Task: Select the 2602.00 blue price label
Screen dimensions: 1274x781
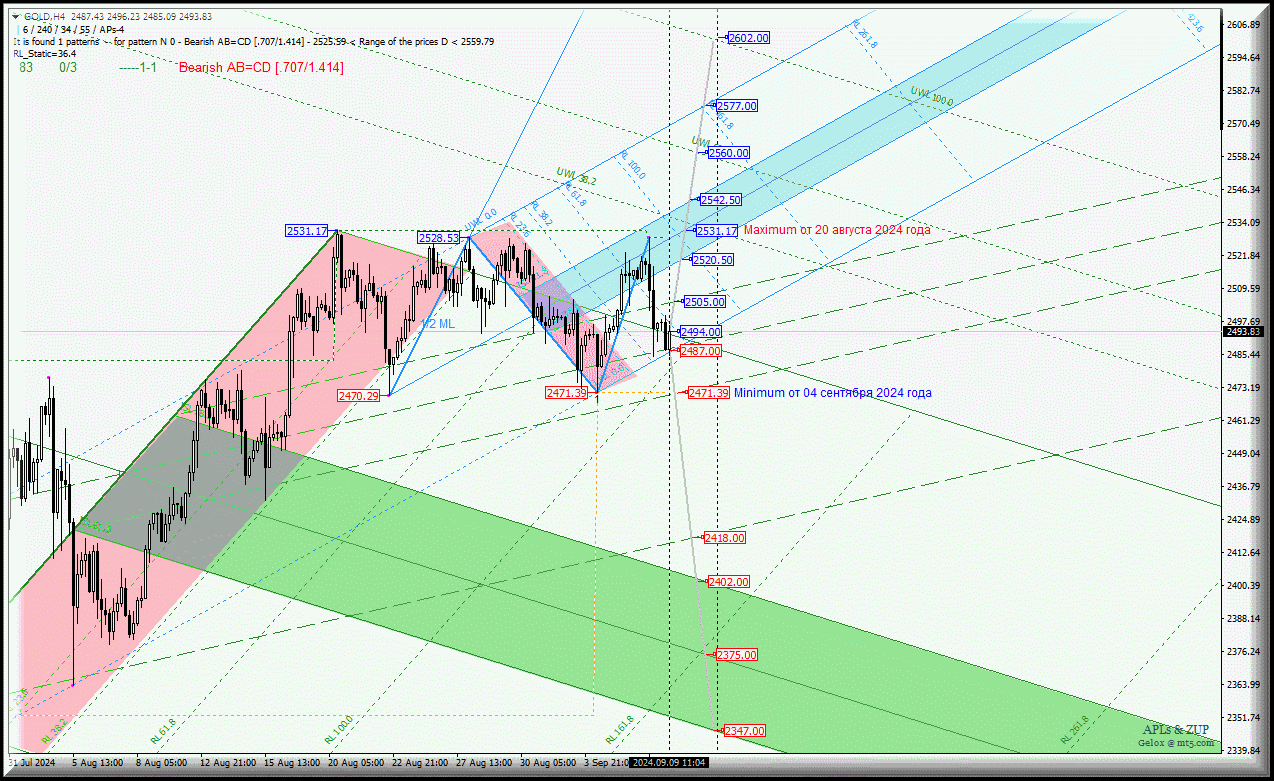Action: click(x=748, y=38)
